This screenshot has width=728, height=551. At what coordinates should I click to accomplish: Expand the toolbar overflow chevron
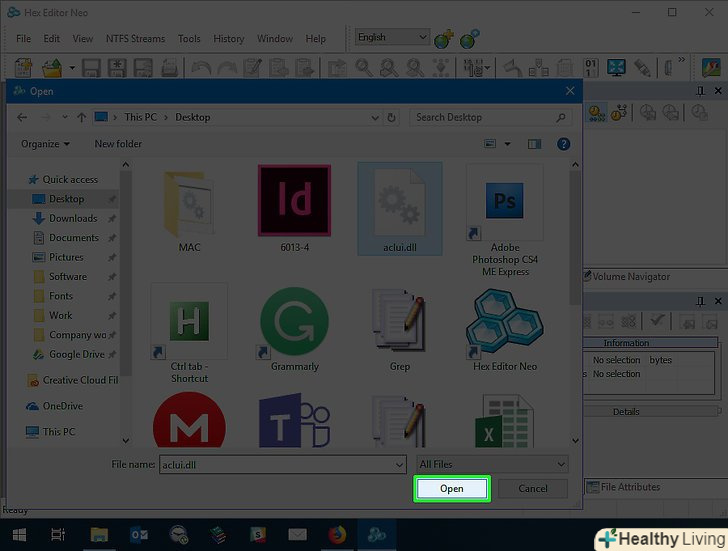pos(681,60)
